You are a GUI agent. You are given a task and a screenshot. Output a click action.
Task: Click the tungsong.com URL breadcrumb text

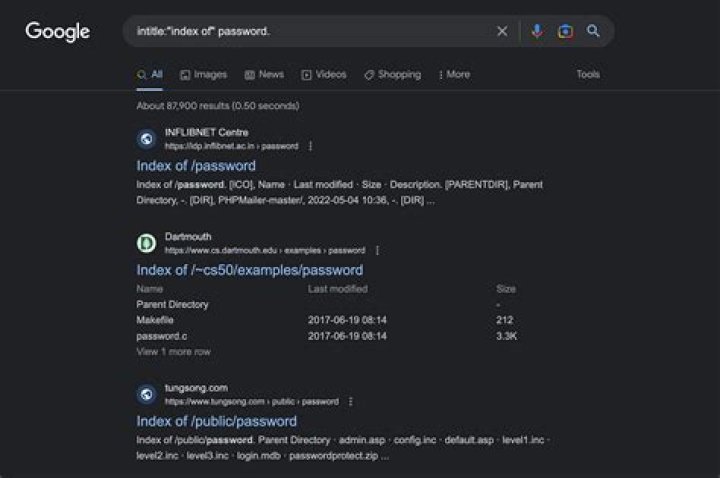(252, 402)
